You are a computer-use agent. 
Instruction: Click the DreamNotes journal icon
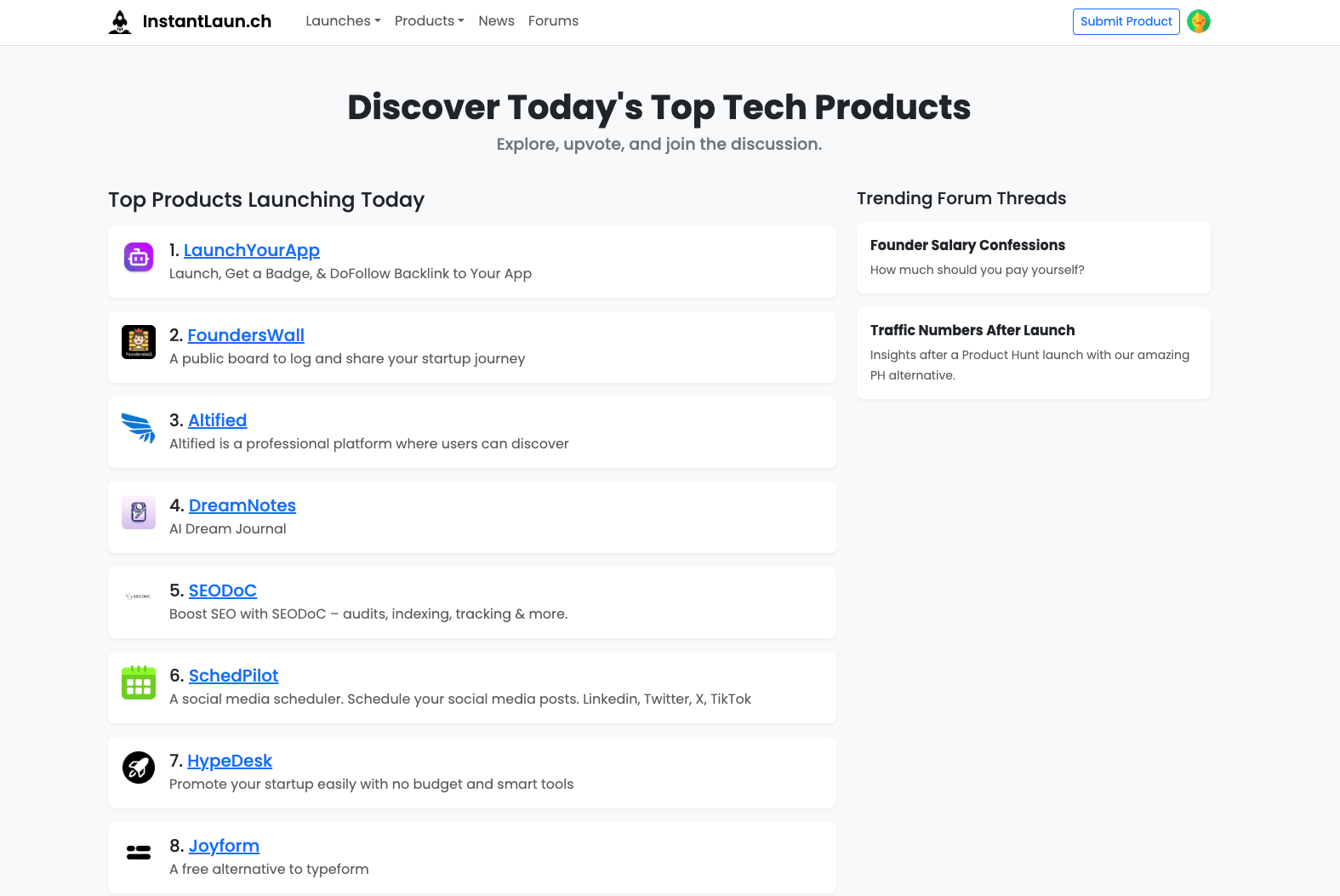pos(139,512)
